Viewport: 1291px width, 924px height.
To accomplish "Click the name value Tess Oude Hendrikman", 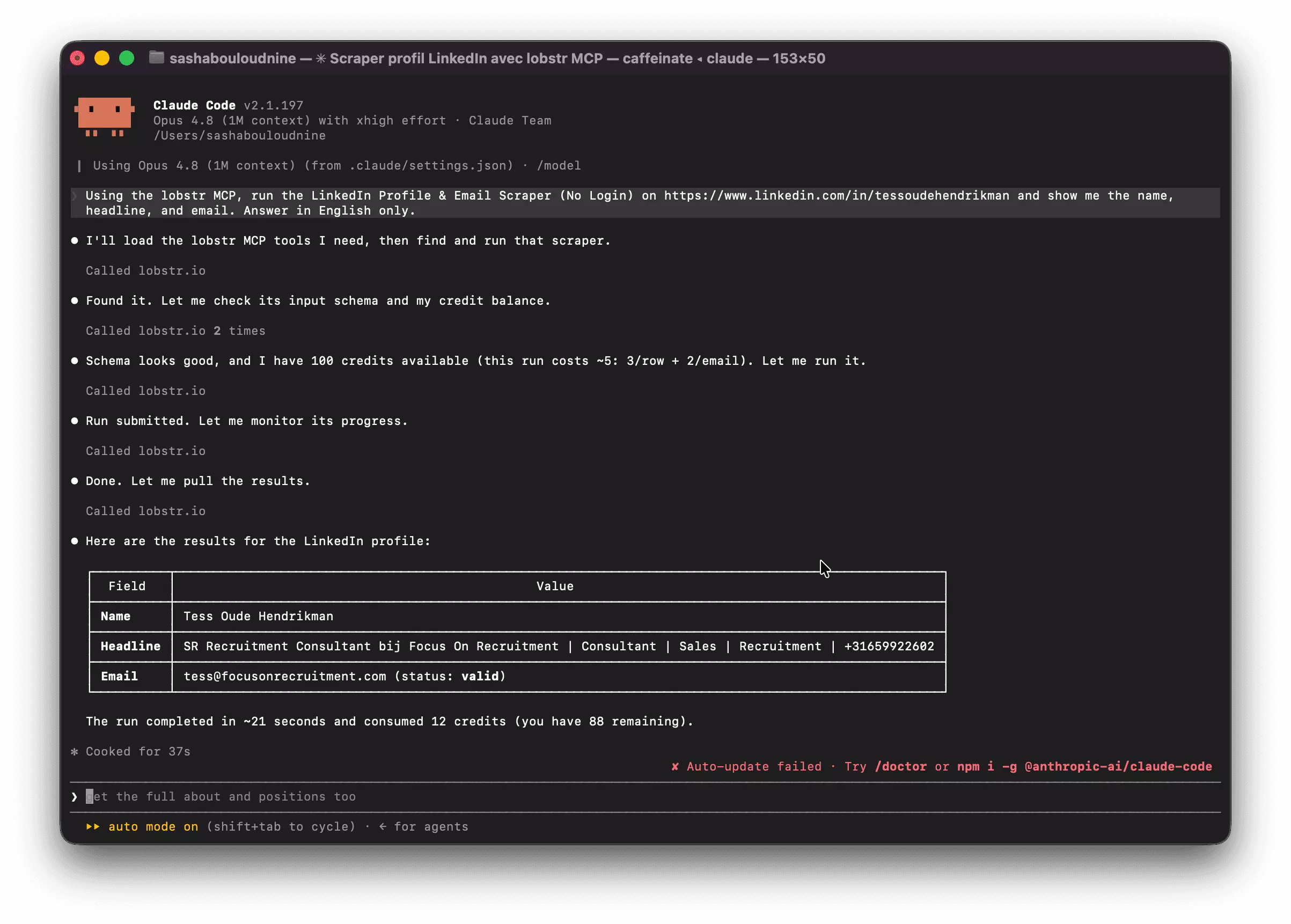I will (x=258, y=616).
